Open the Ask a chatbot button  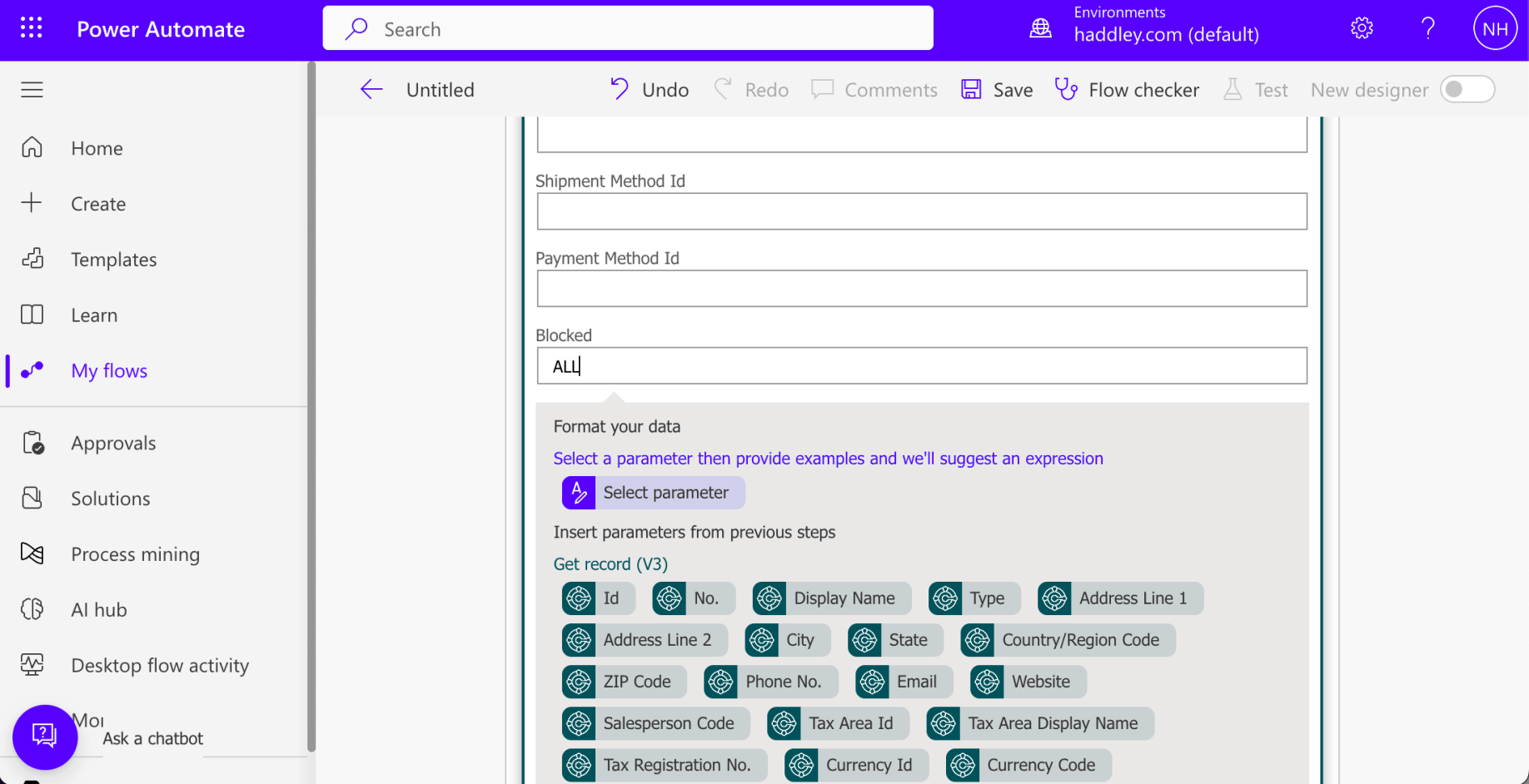(45, 737)
